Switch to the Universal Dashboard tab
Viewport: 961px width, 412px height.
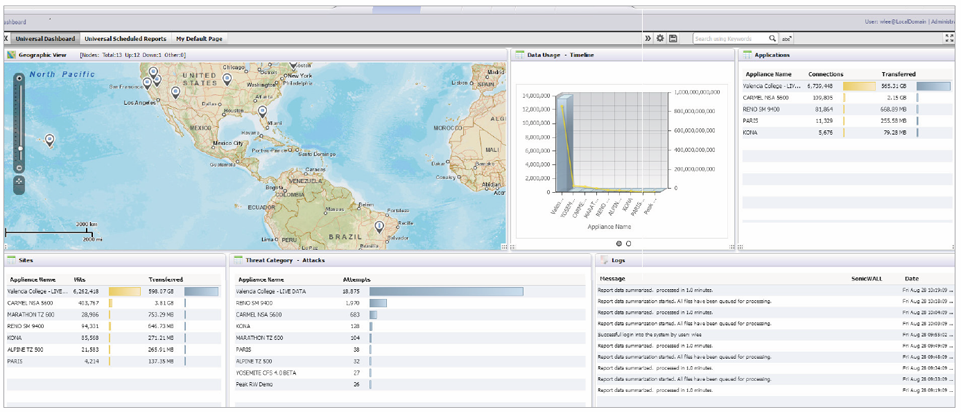click(x=46, y=39)
